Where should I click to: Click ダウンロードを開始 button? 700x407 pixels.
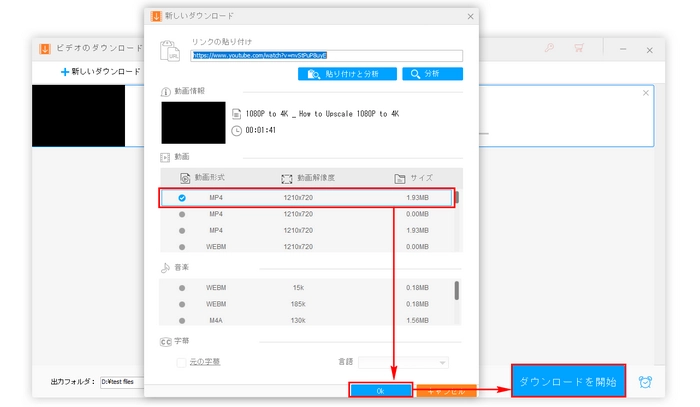571,381
